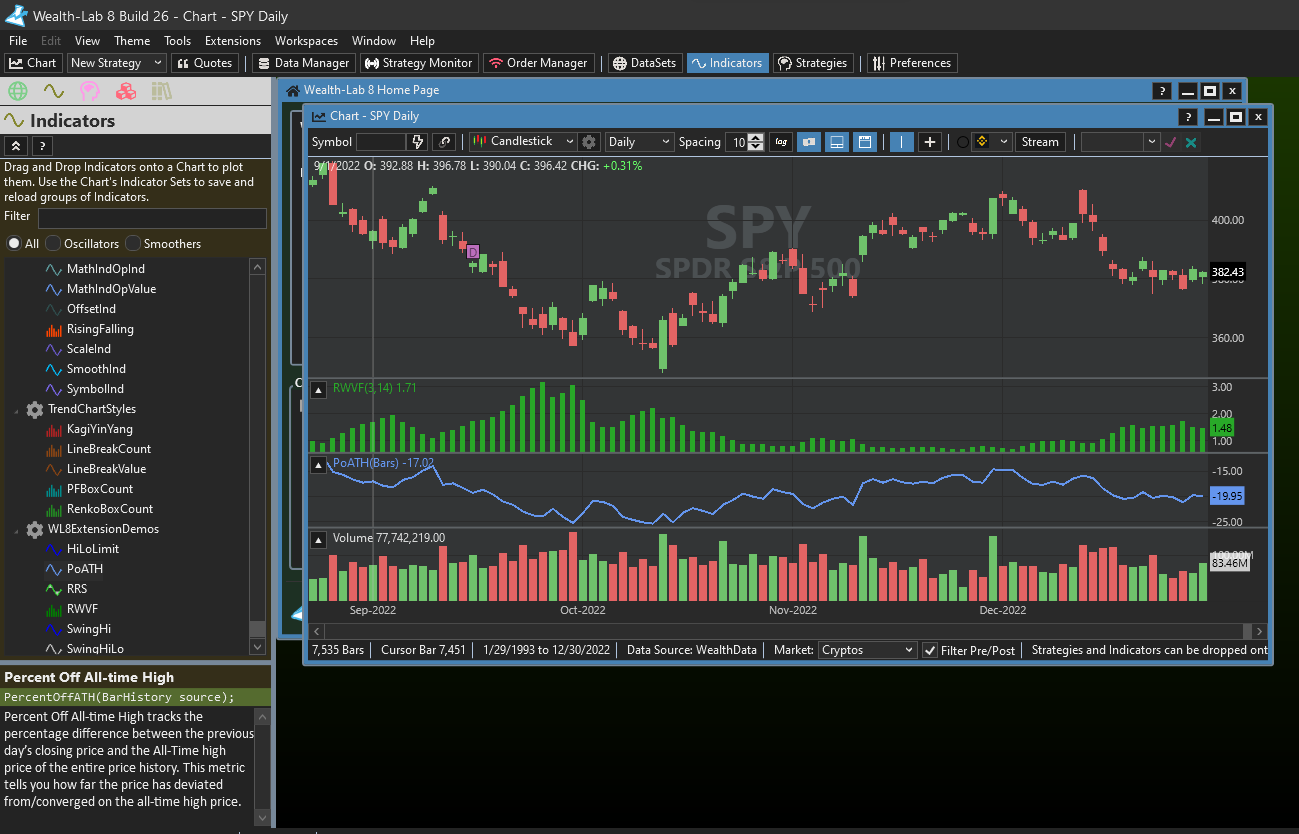The height and width of the screenshot is (834, 1299).
Task: Click the pink head icon in sidebar
Action: (89, 92)
